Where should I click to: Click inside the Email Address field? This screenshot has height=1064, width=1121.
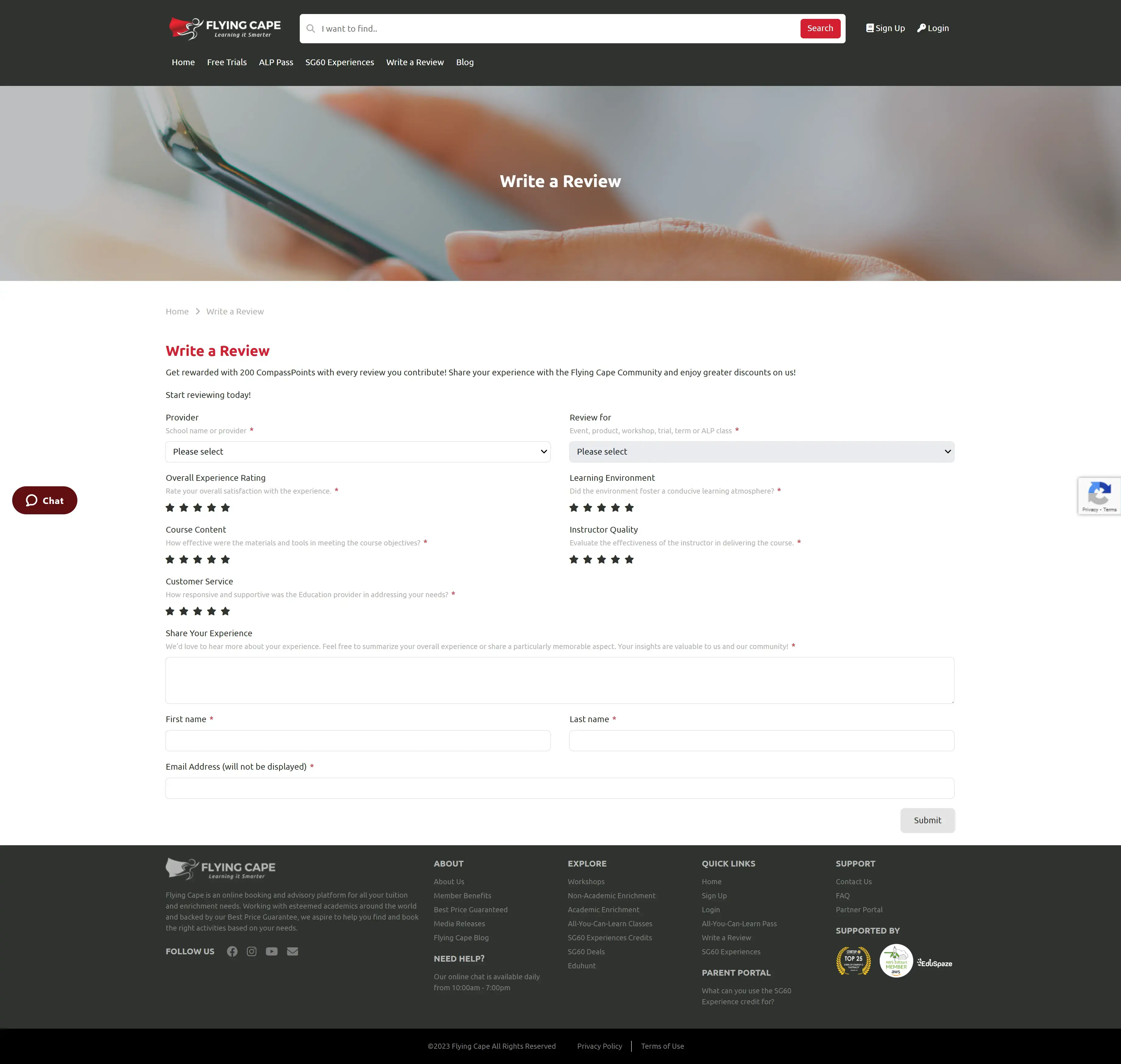559,788
